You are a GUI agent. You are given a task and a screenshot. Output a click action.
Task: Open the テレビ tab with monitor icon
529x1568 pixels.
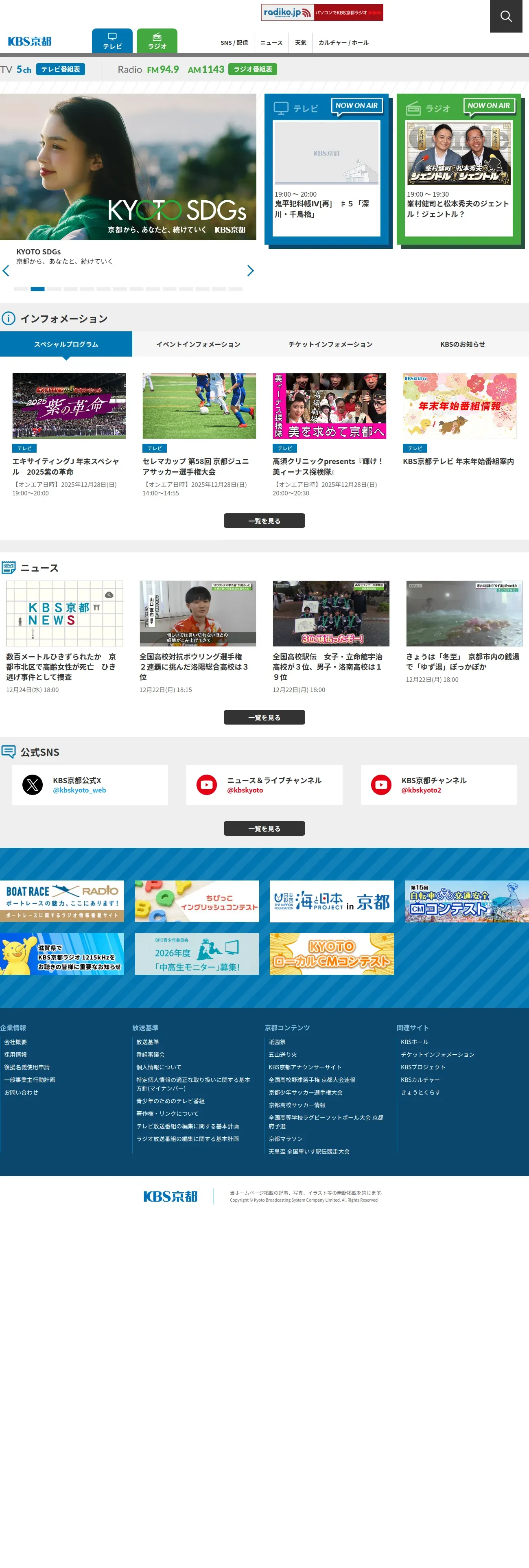[x=112, y=41]
